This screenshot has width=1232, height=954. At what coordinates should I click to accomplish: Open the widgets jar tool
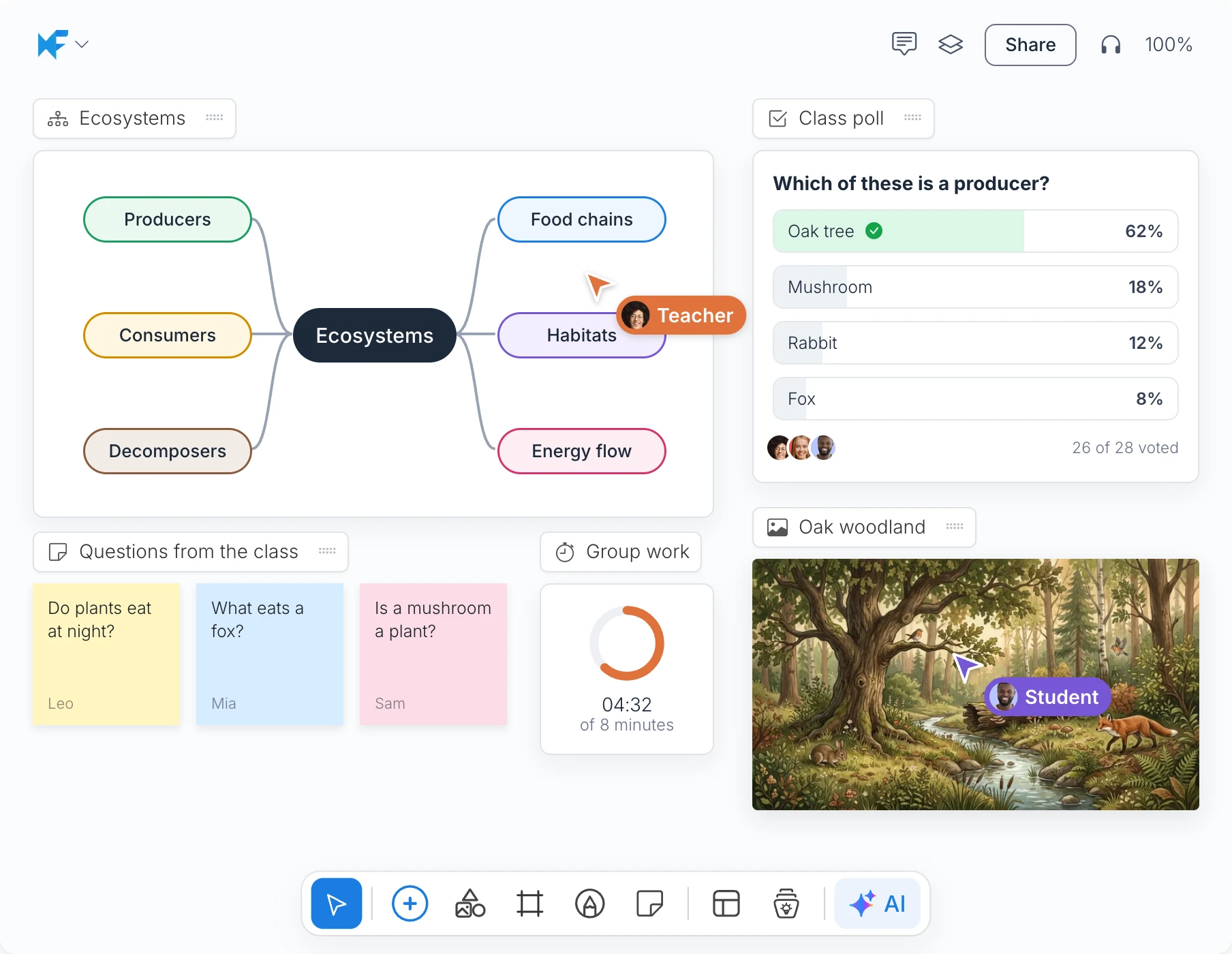pyautogui.click(x=786, y=904)
